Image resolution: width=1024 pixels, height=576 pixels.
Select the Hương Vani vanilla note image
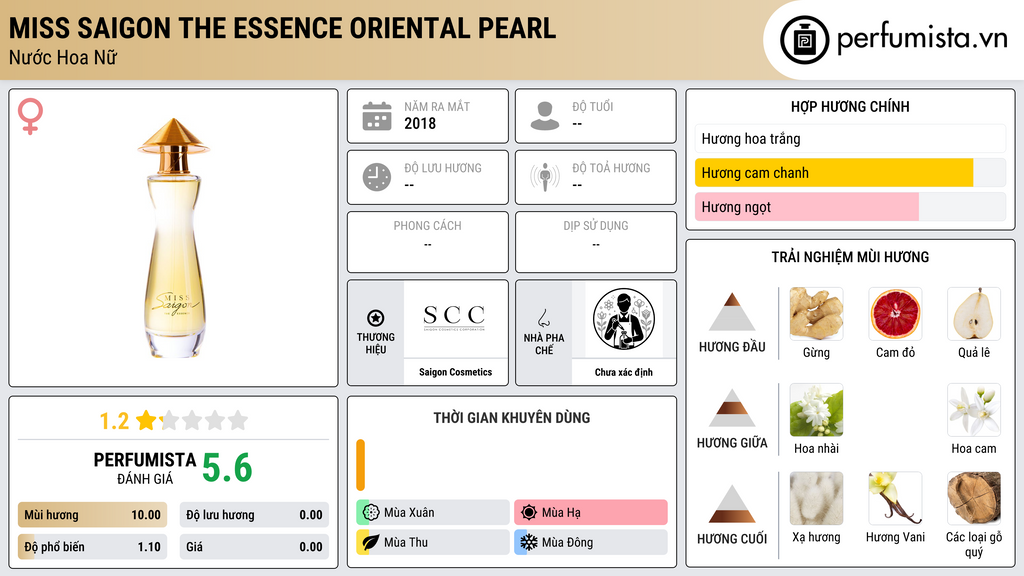pyautogui.click(x=895, y=499)
